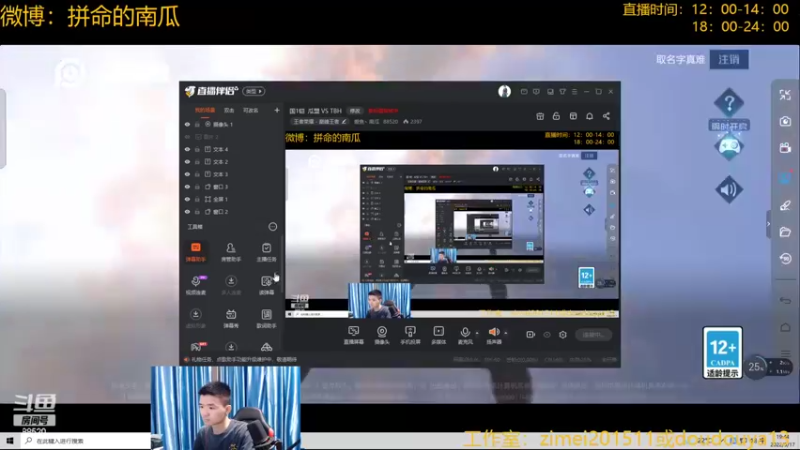Add the 摄像头 camera source

[382, 335]
